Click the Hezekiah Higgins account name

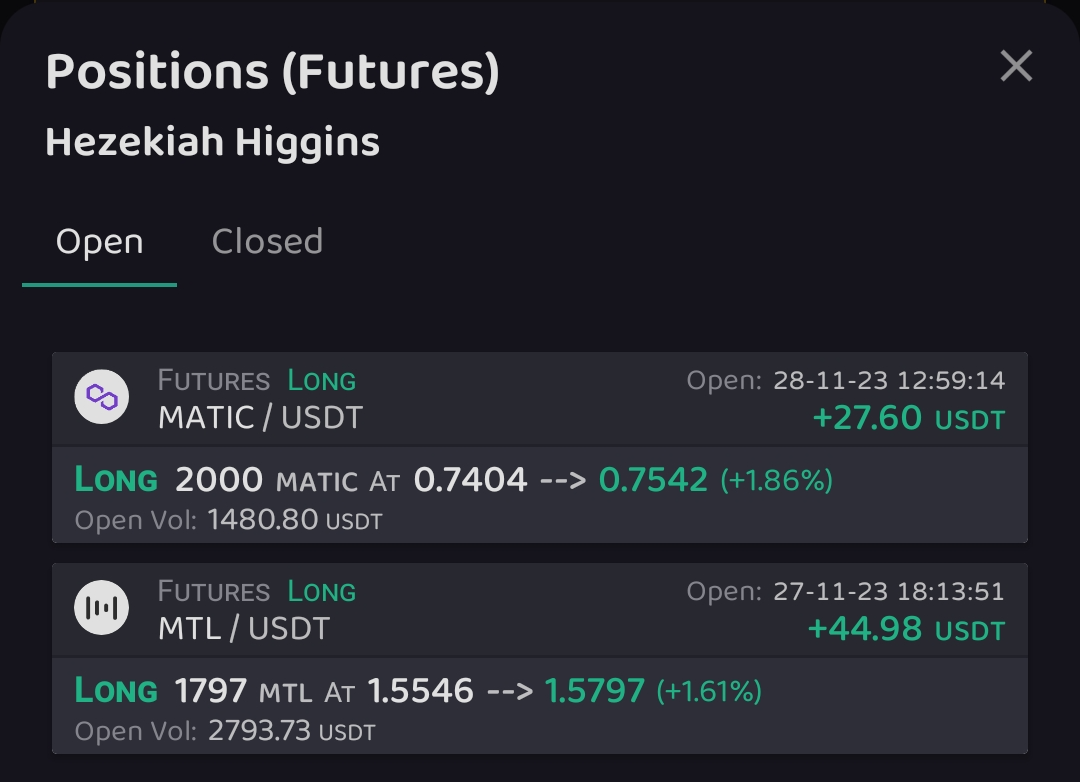(212, 142)
